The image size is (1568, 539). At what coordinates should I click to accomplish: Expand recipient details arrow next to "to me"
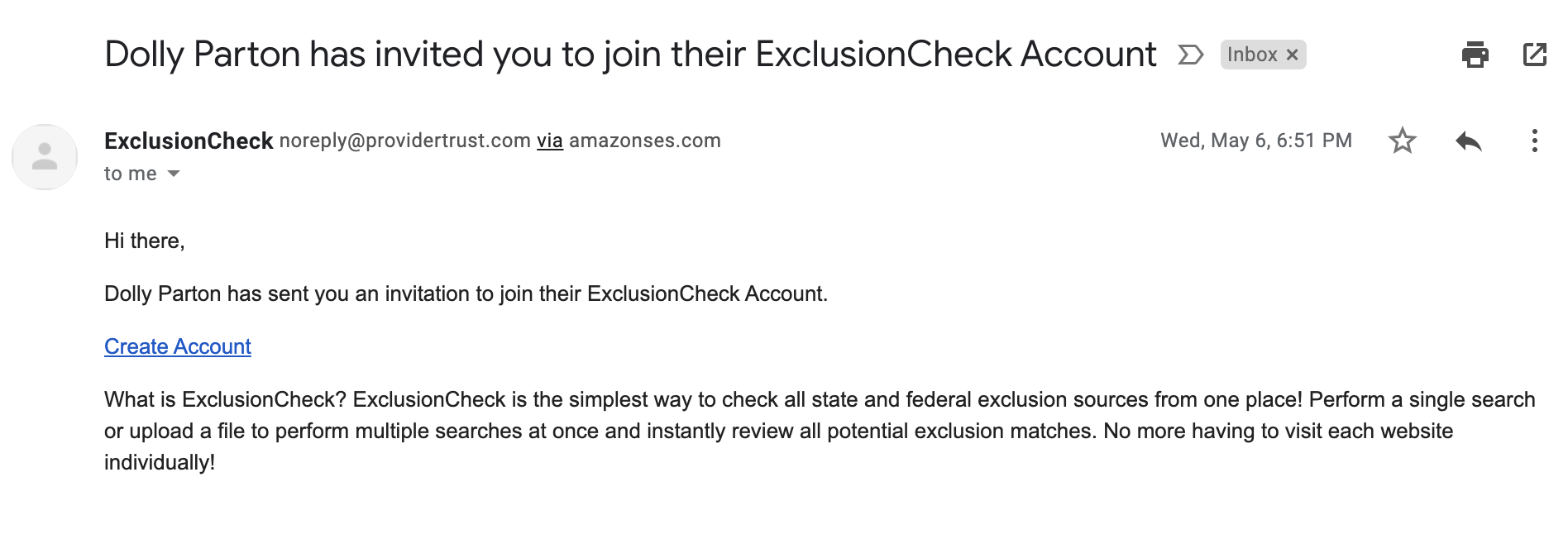(x=174, y=174)
